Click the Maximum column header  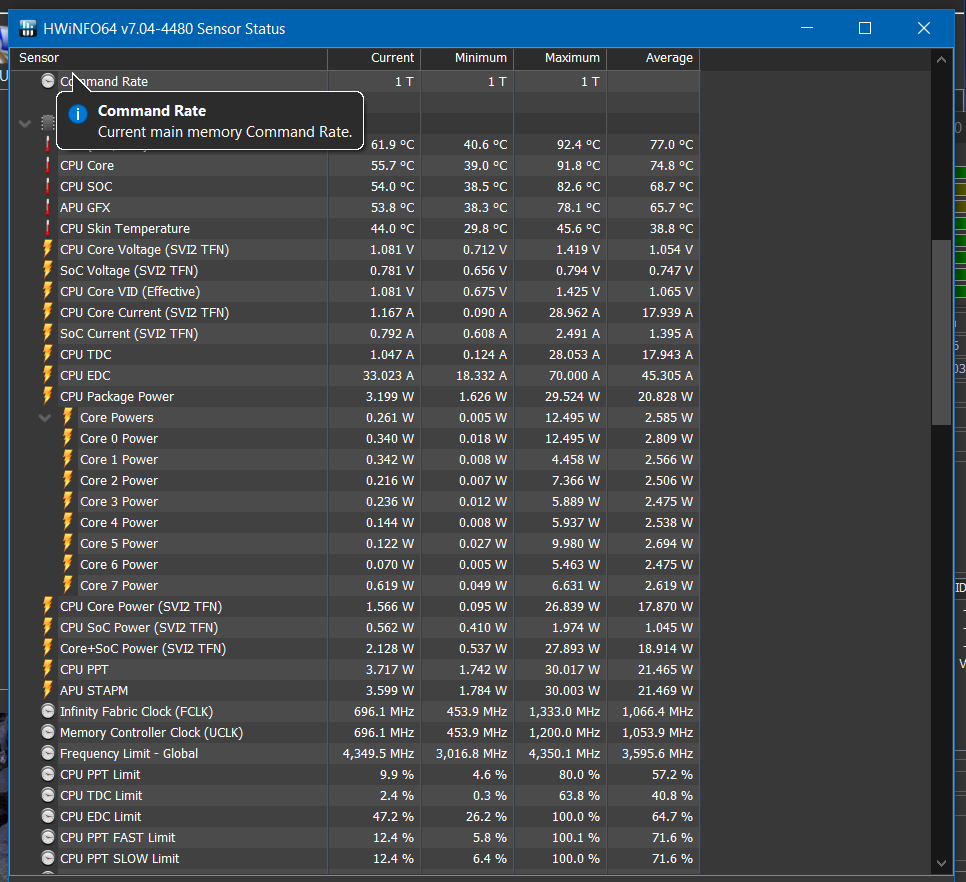pos(560,58)
